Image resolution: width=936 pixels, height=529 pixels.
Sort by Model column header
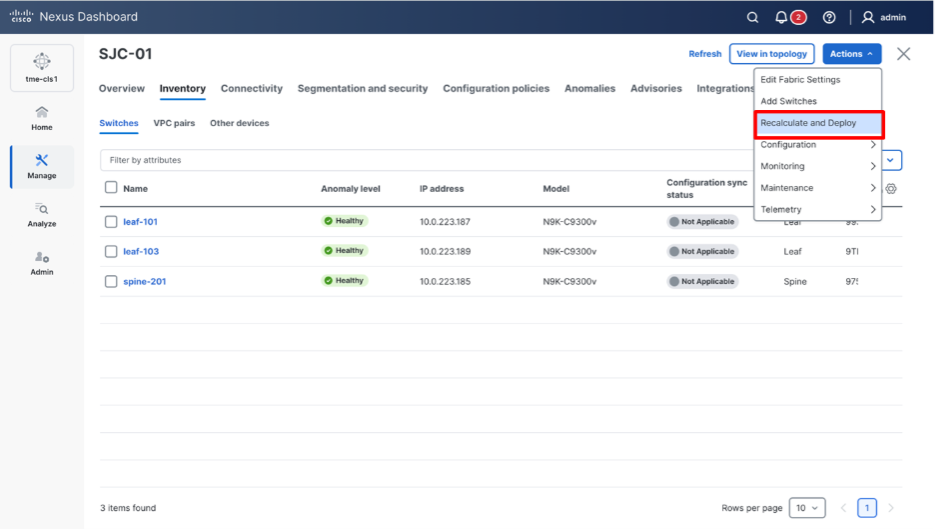556,189
